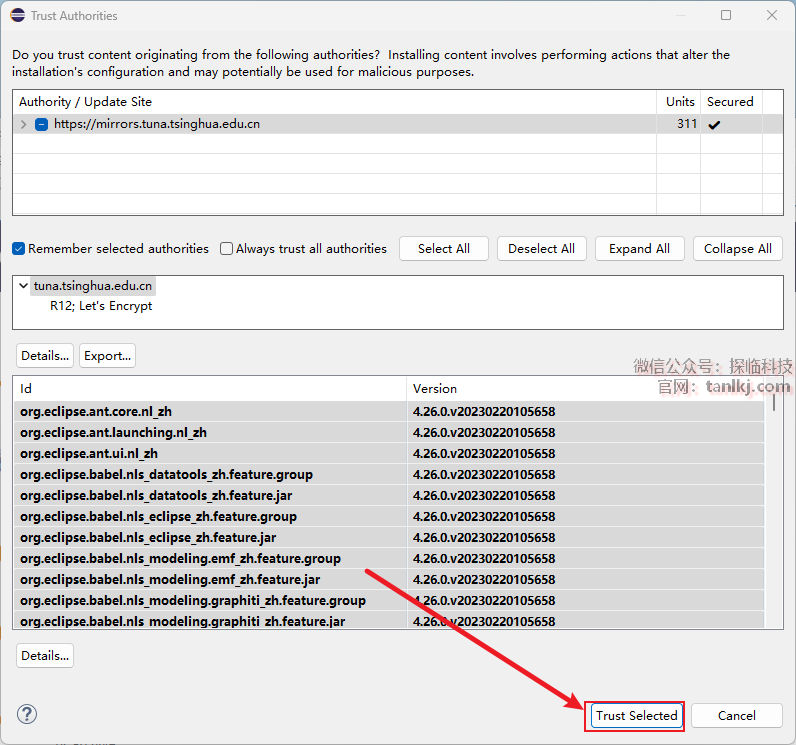Click Collapse All button

click(737, 249)
